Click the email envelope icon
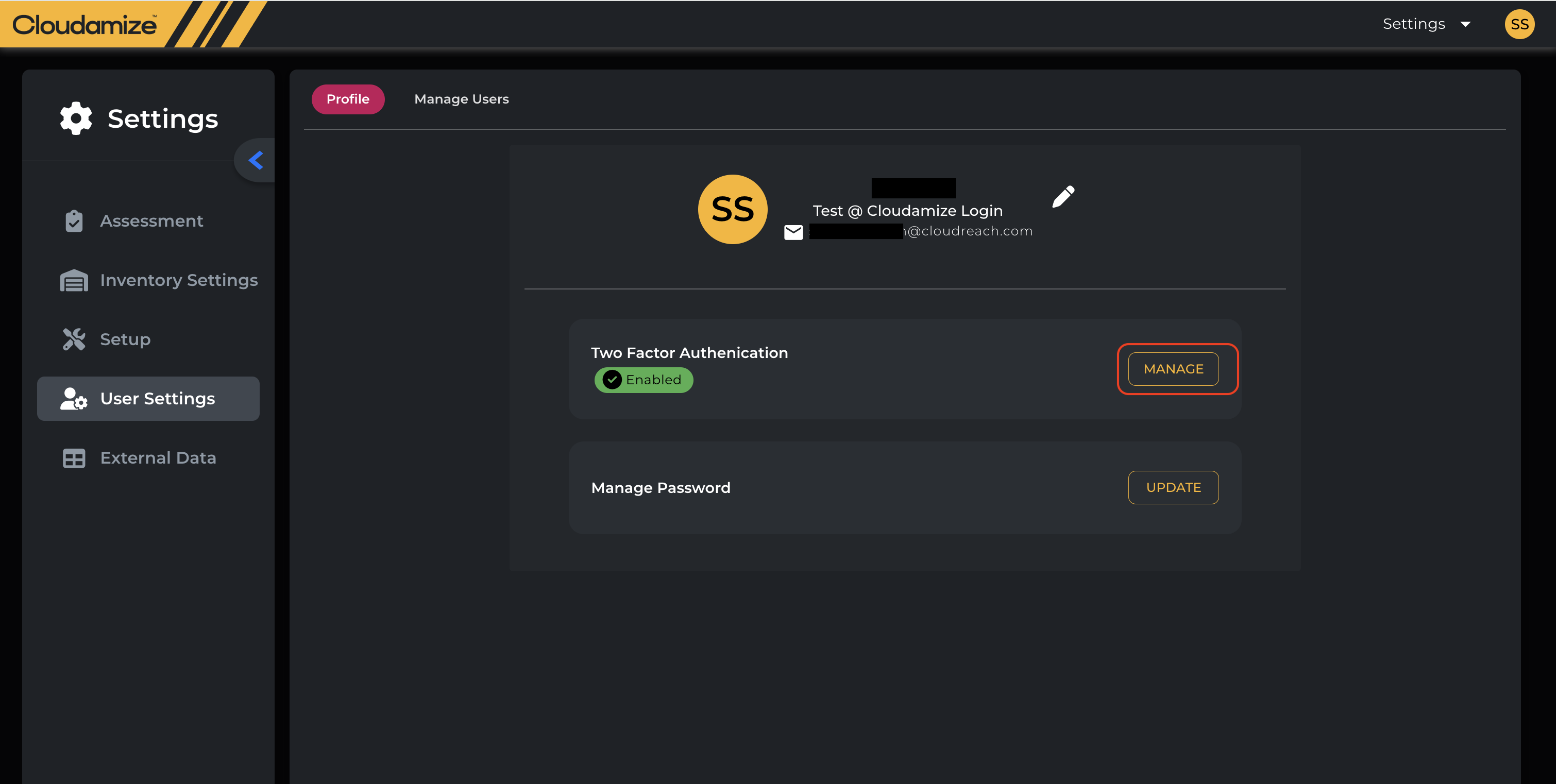 [x=793, y=232]
